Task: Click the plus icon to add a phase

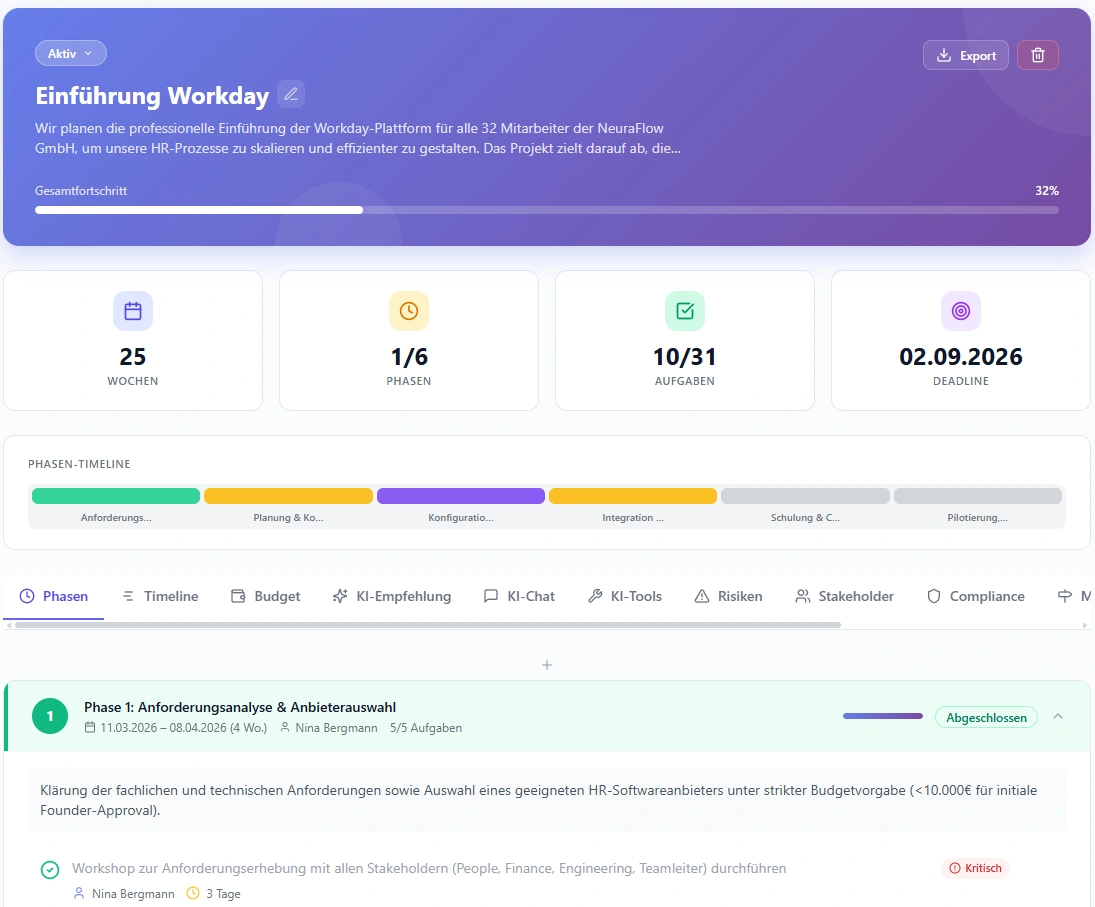Action: 547,665
